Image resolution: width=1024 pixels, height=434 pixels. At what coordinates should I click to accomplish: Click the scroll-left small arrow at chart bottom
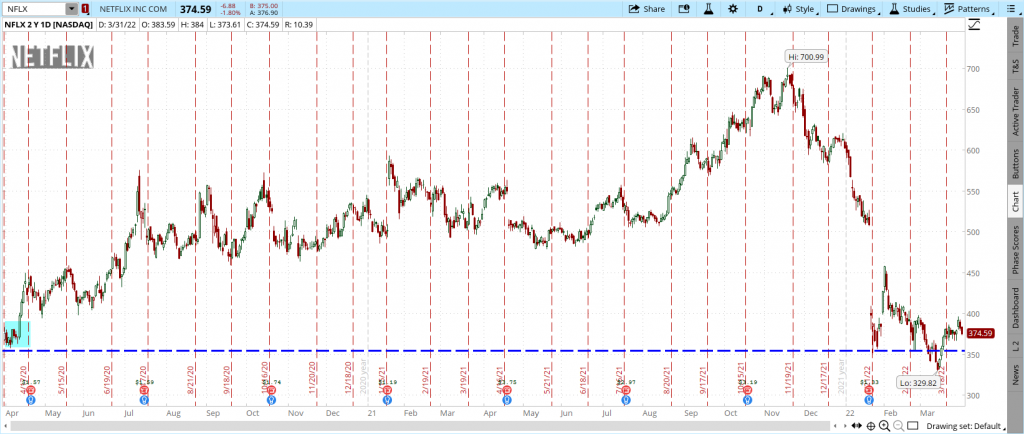835,426
